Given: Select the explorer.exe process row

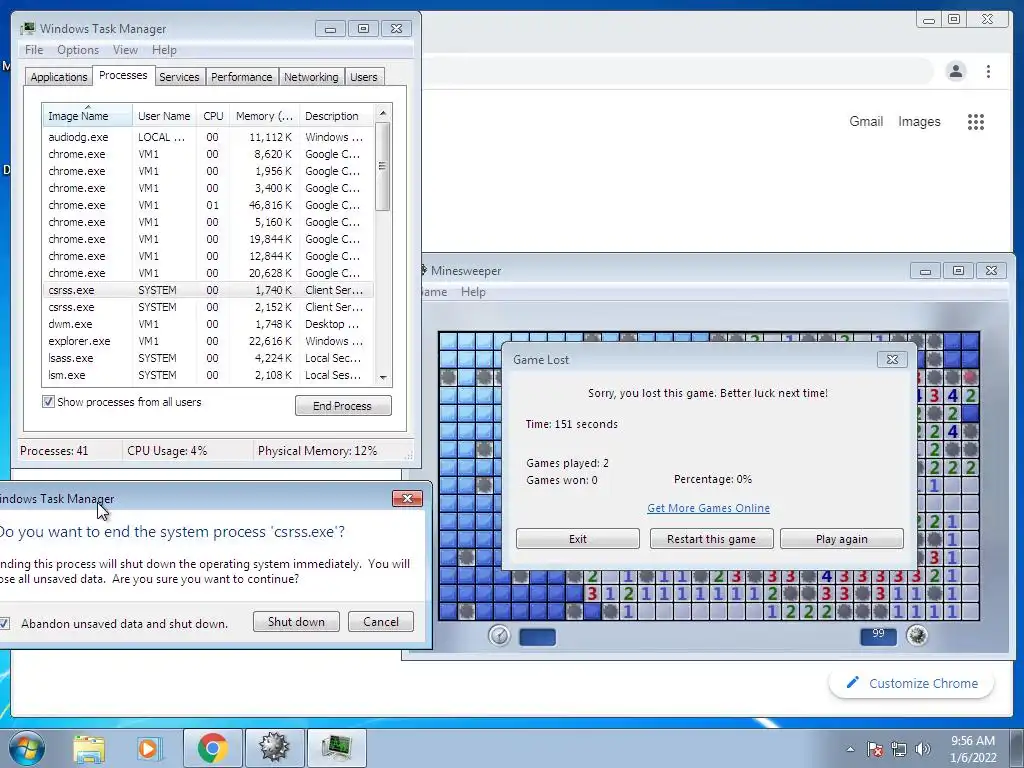Looking at the screenshot, I should (208, 341).
